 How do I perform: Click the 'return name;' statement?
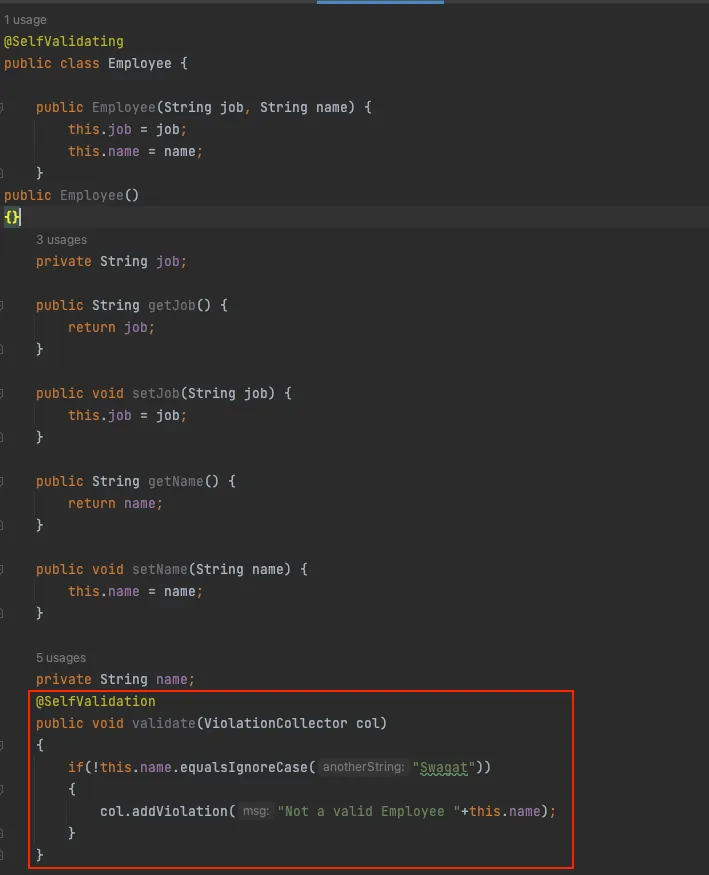click(115, 503)
